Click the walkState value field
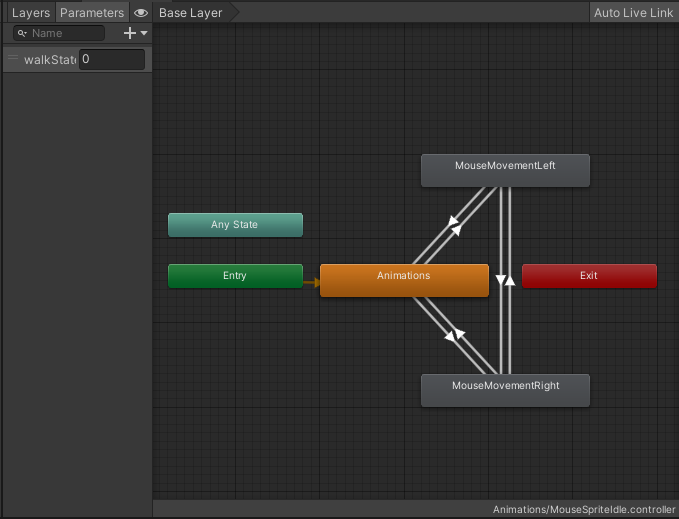This screenshot has height=519, width=679. [x=111, y=60]
